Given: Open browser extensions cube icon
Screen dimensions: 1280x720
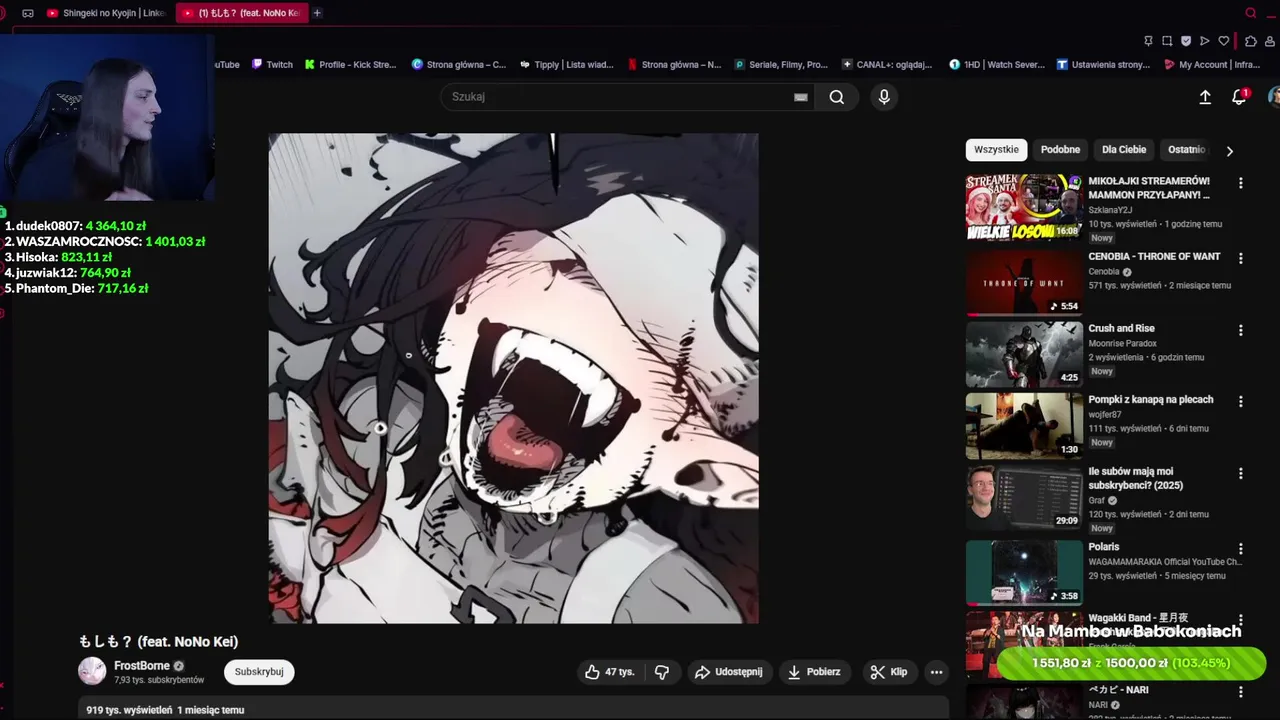Looking at the screenshot, I should coord(1250,41).
